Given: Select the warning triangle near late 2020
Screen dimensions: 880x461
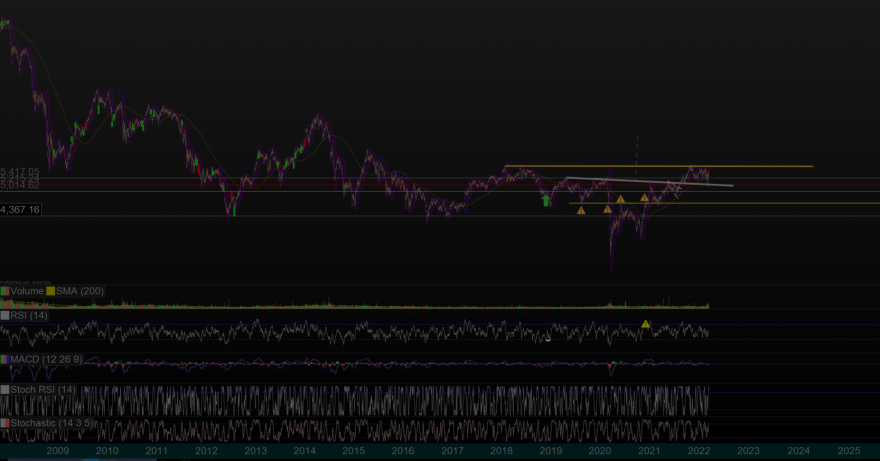Looking at the screenshot, I should tap(644, 198).
